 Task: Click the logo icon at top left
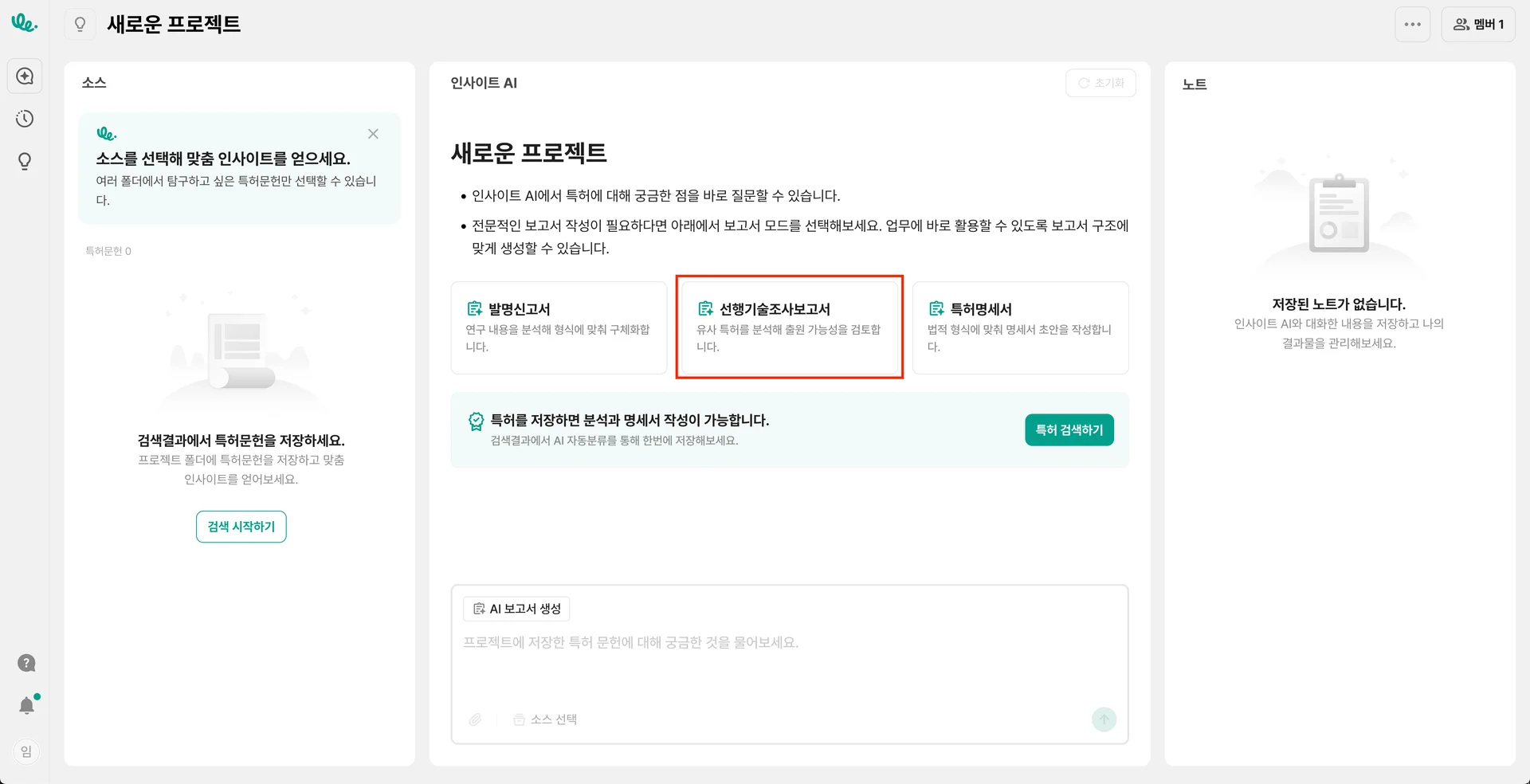(x=24, y=23)
